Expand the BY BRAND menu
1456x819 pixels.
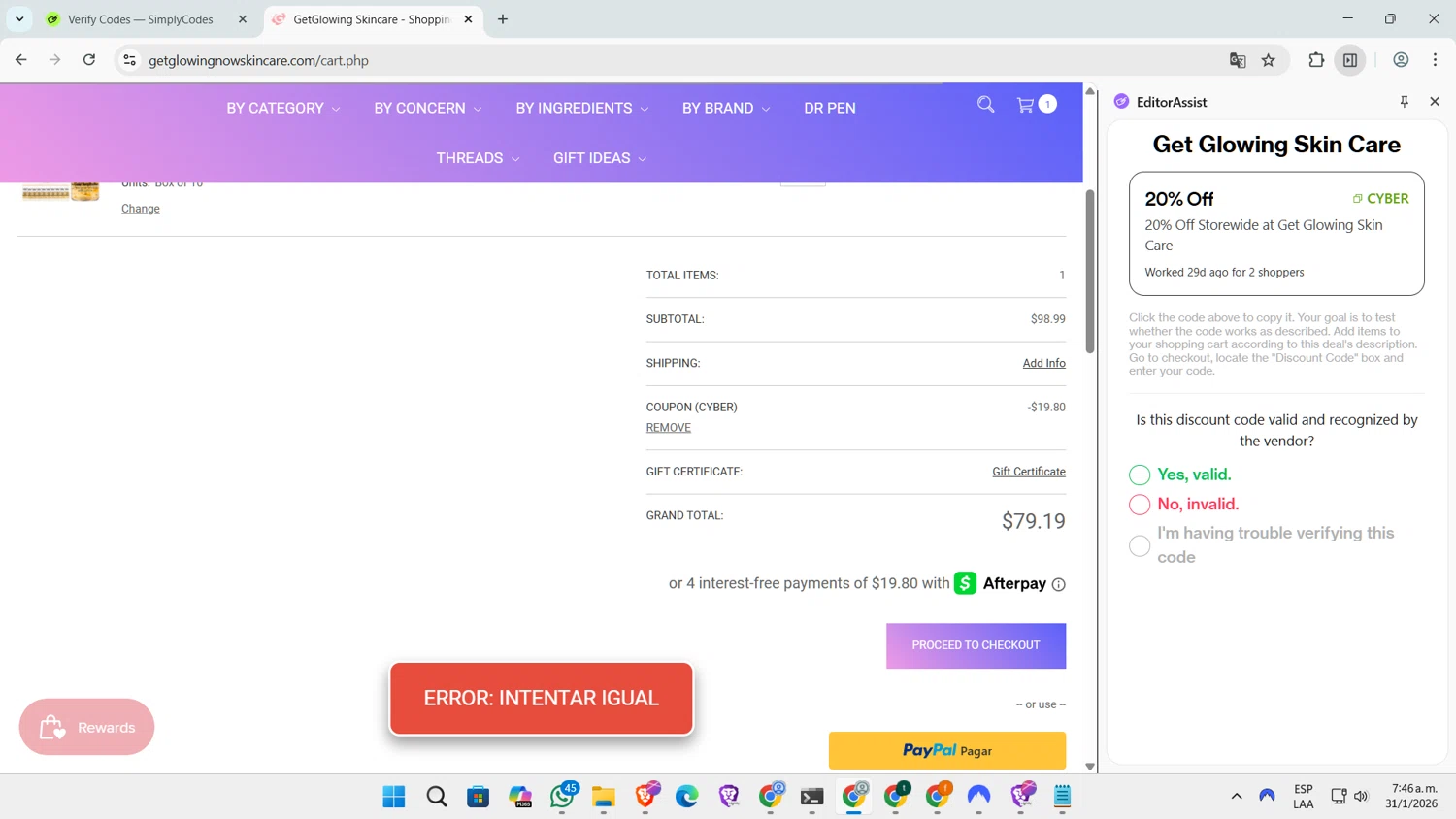726,108
